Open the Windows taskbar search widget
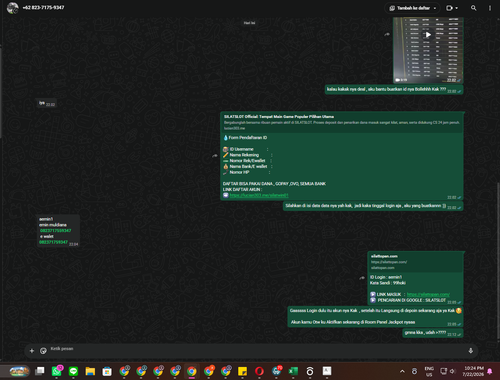The height and width of the screenshot is (380, 500). click(x=19, y=371)
